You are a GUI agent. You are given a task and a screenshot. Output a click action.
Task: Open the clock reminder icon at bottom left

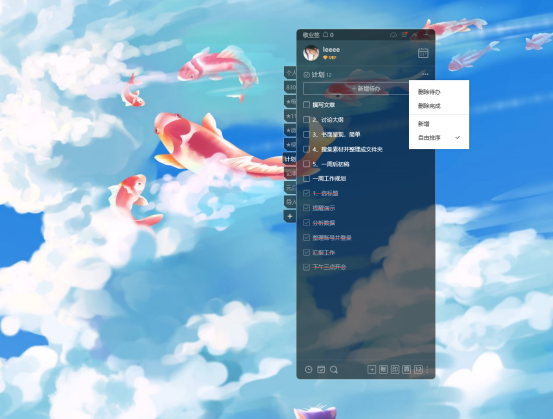pyautogui.click(x=309, y=369)
